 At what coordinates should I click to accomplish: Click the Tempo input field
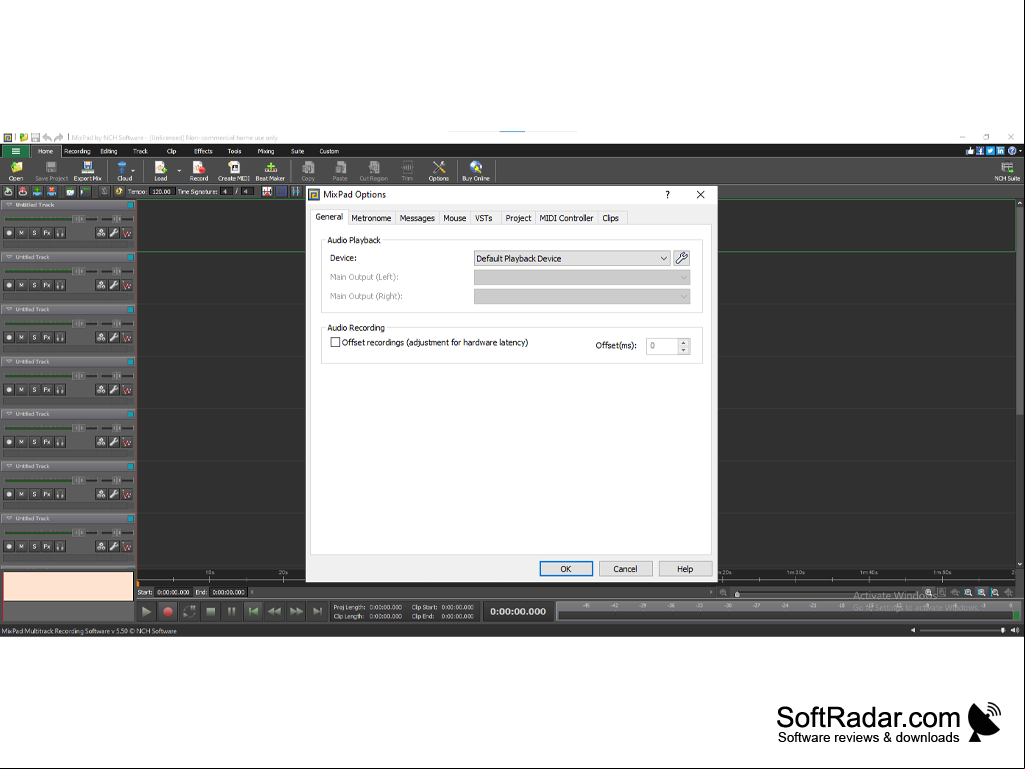click(161, 192)
